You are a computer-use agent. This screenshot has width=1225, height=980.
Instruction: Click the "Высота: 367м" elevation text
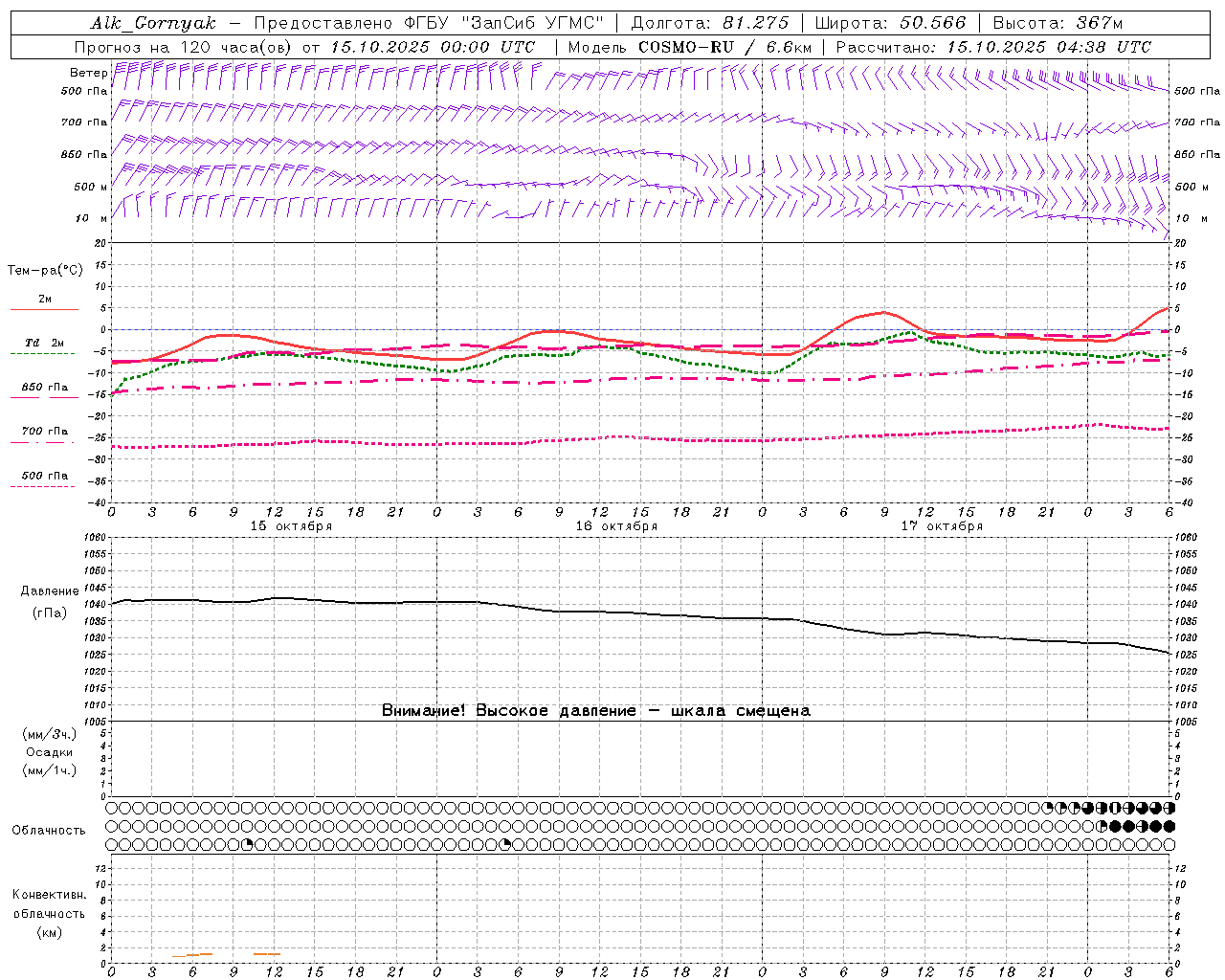pos(1058,23)
